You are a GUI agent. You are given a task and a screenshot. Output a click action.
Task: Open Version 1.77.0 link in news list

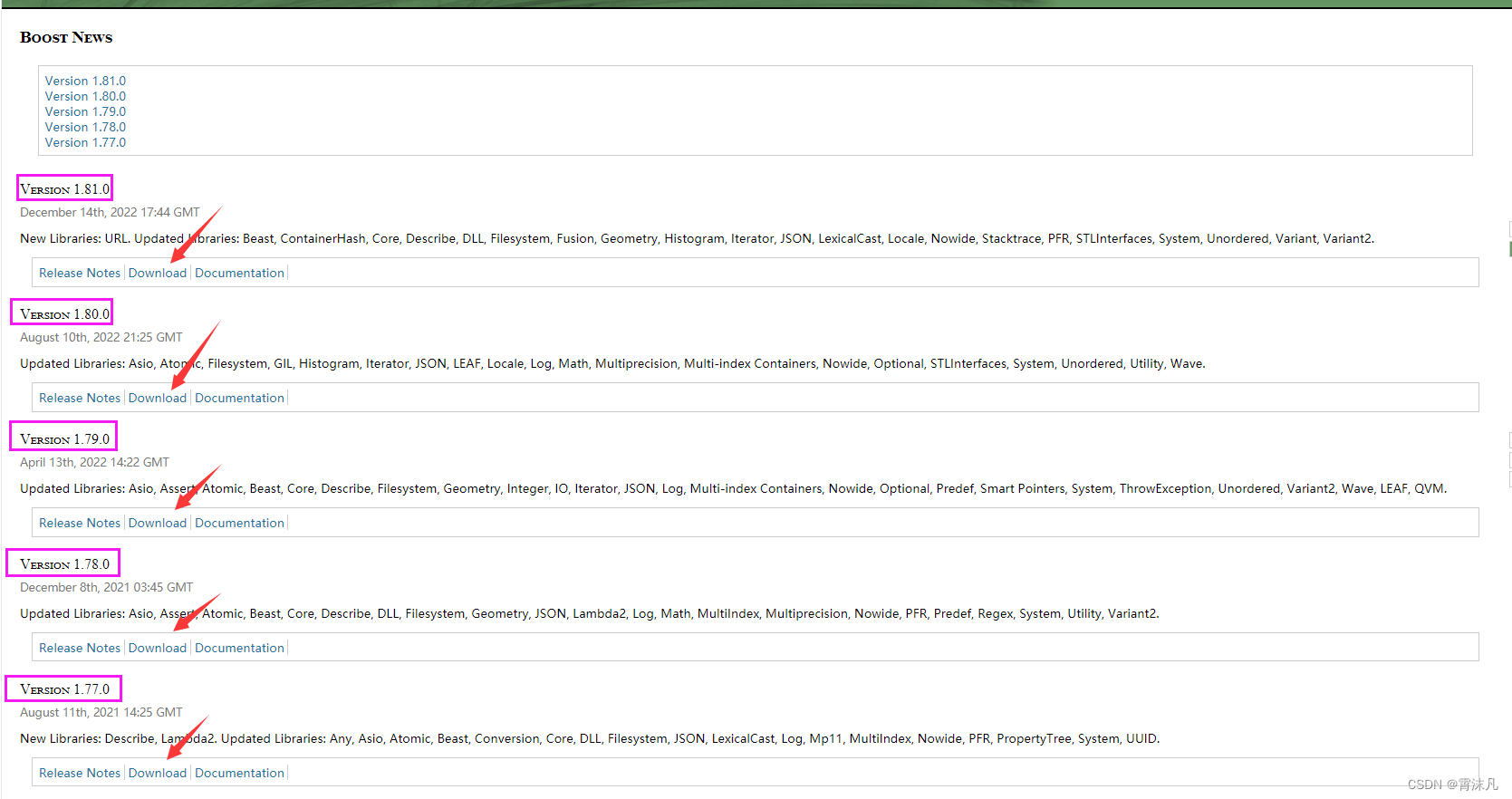[85, 142]
